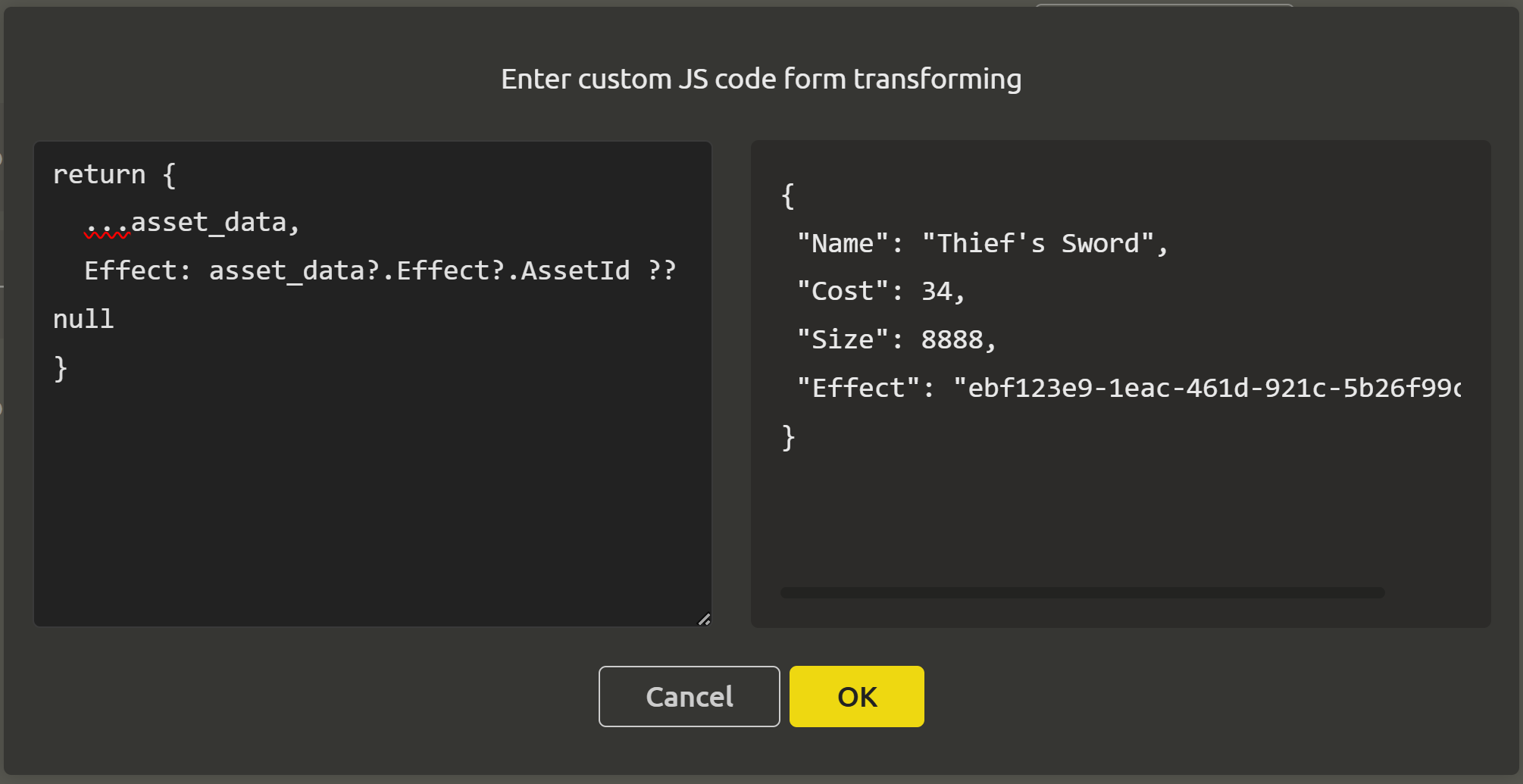Viewport: 1523px width, 784px height.
Task: Click the Effect UUID string in preview
Action: tap(1205, 389)
